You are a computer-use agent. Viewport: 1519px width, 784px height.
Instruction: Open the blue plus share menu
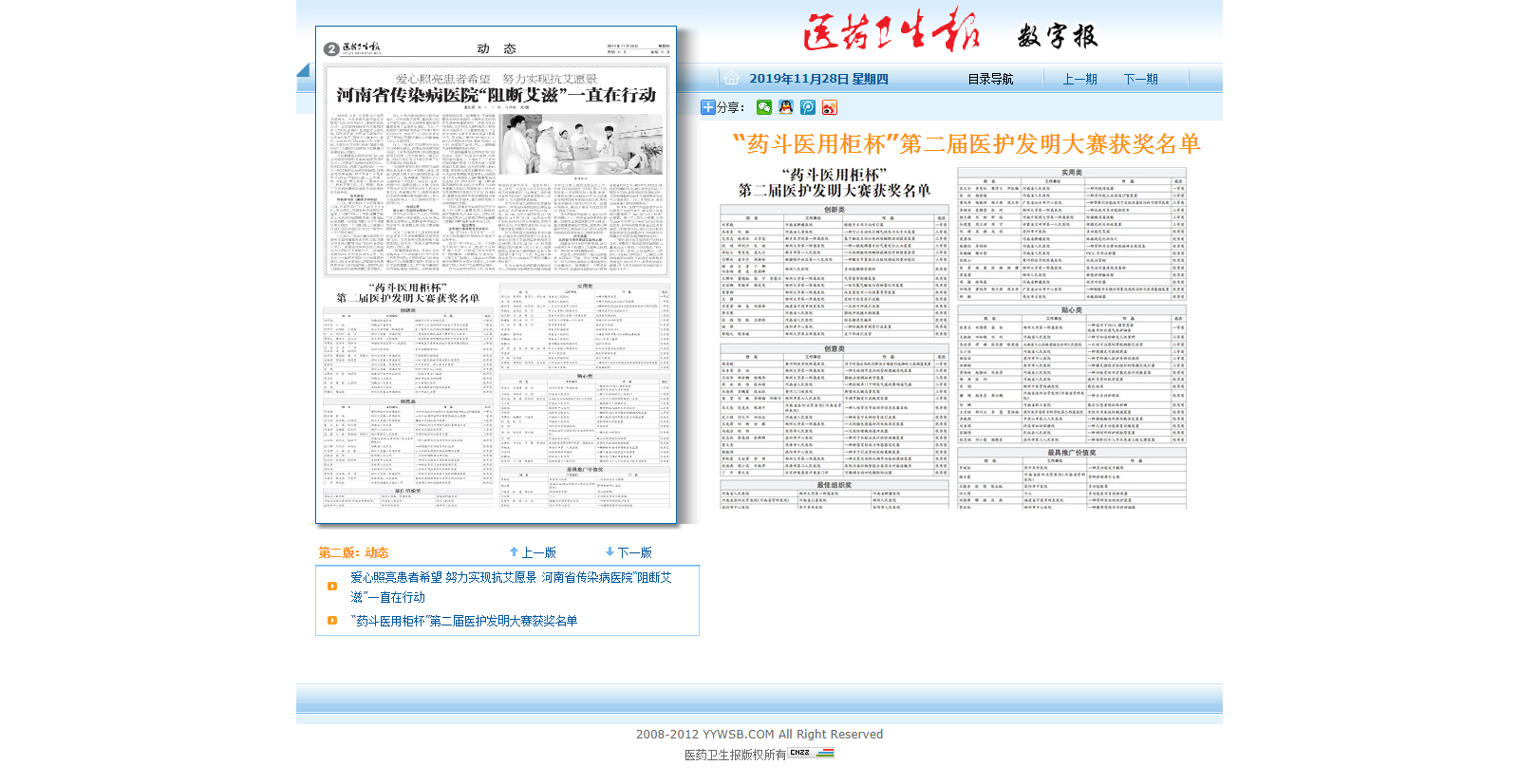[x=708, y=108]
